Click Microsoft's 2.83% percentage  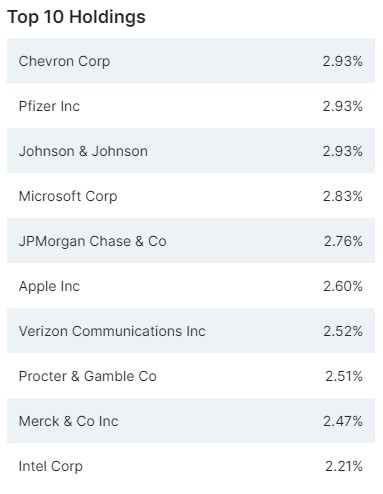point(343,196)
